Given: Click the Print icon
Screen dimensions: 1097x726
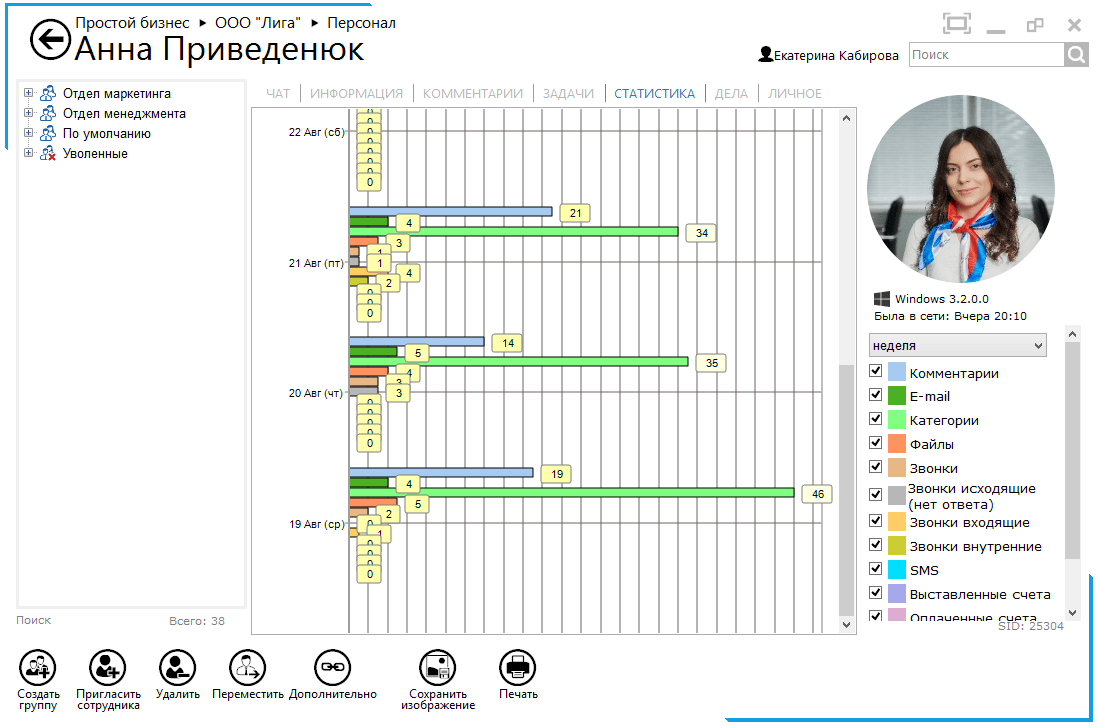Looking at the screenshot, I should [x=517, y=666].
